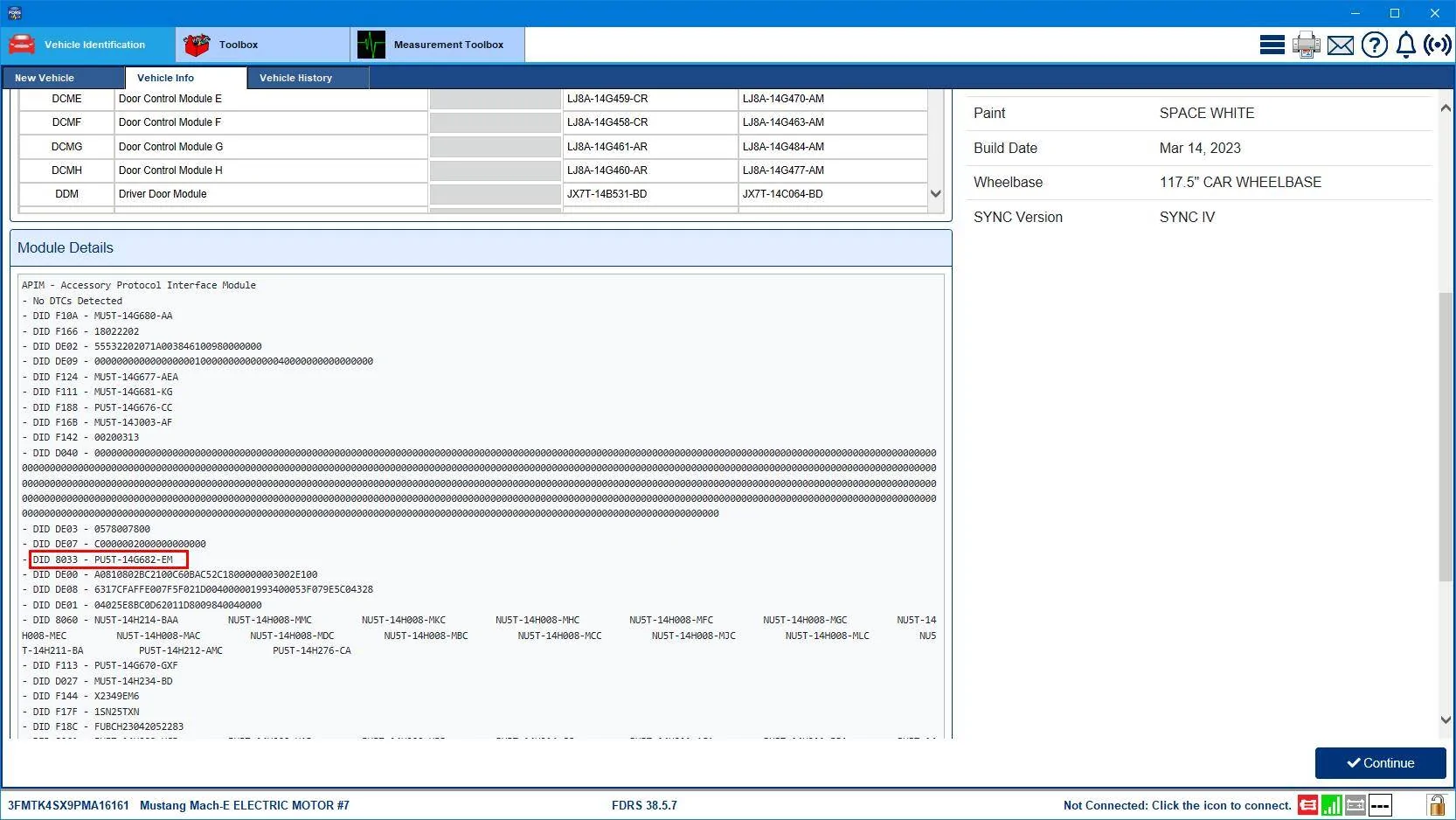This screenshot has height=820, width=1456.
Task: Click the down arrow of the vehicle details scrollbar
Action: point(1446,720)
